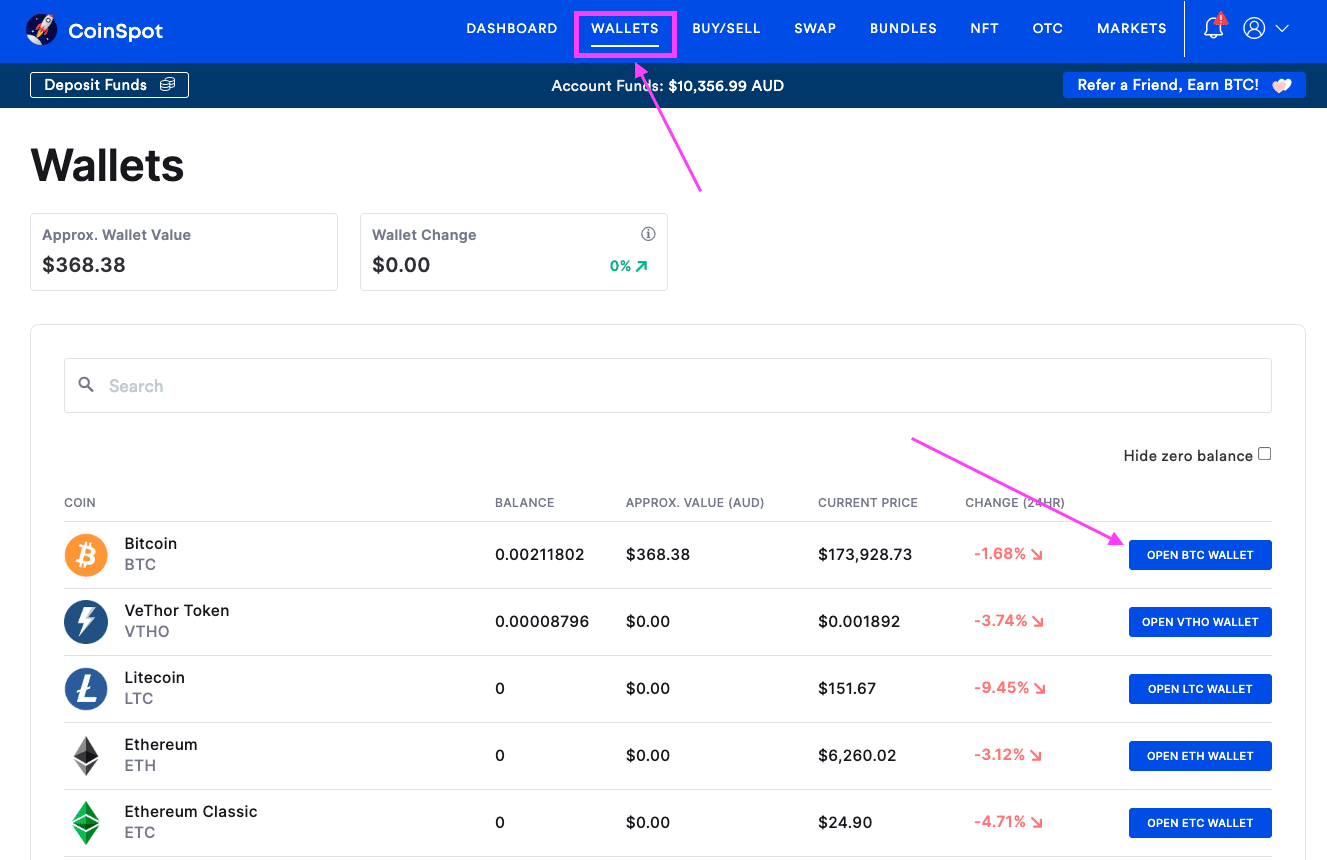Click the COIN column header

(80, 503)
